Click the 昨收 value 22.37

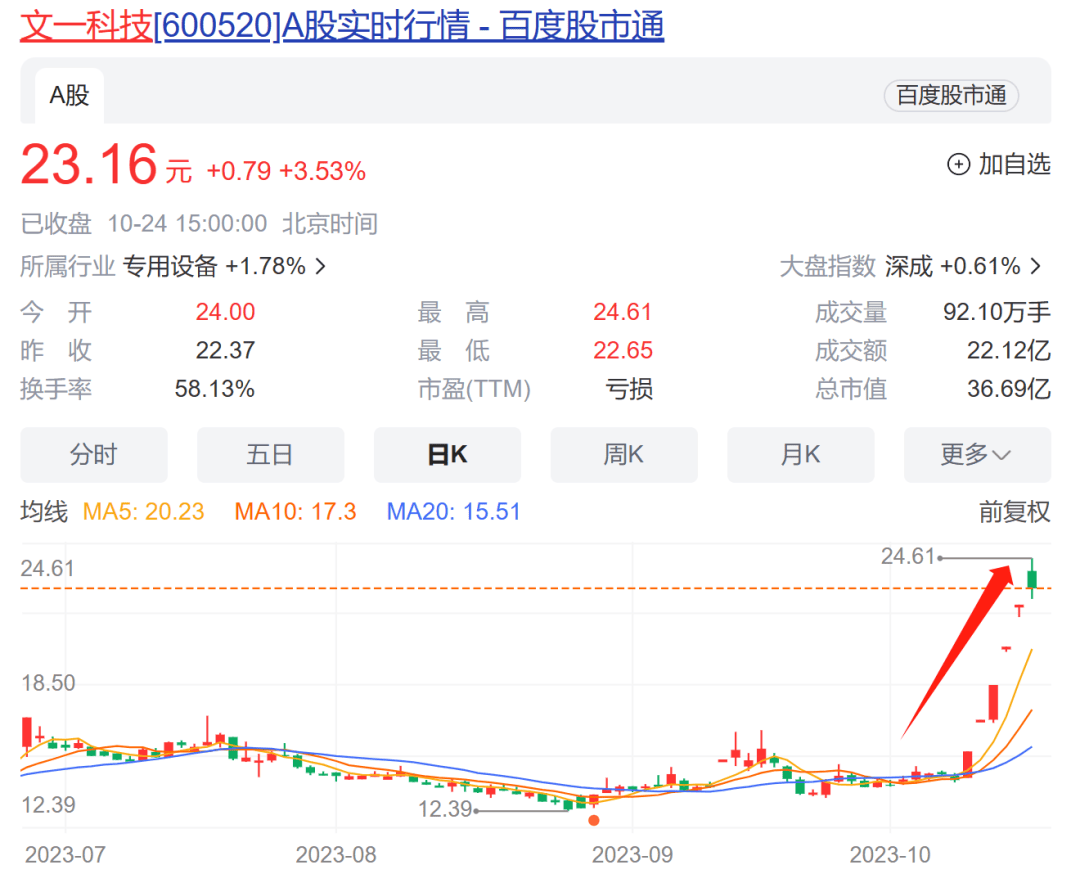pyautogui.click(x=225, y=351)
